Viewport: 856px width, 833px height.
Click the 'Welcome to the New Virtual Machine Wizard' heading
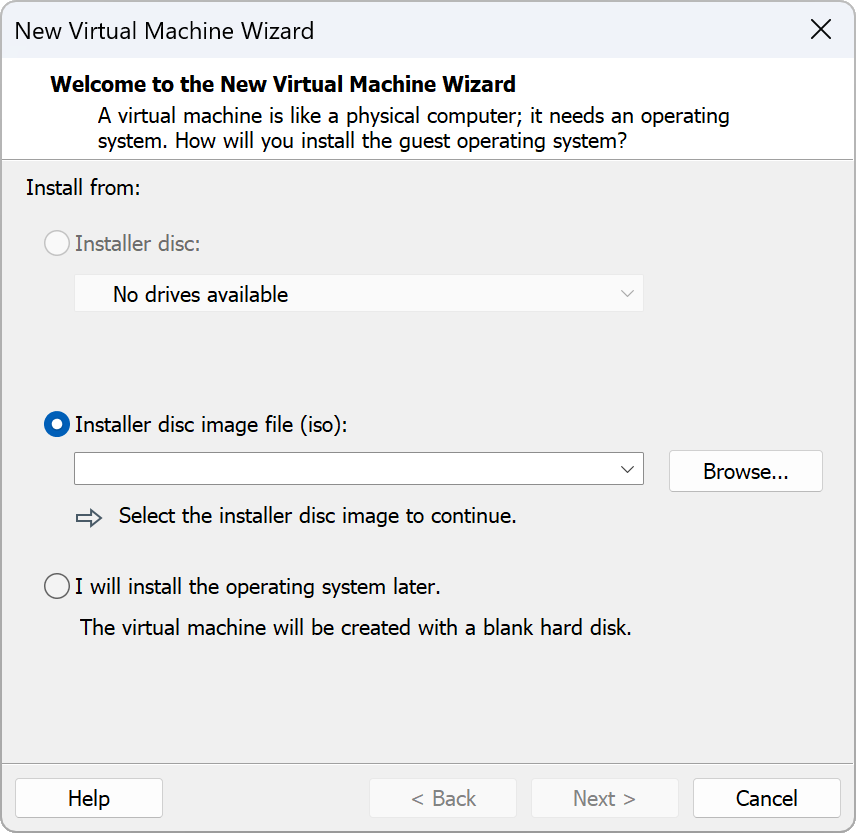click(283, 84)
